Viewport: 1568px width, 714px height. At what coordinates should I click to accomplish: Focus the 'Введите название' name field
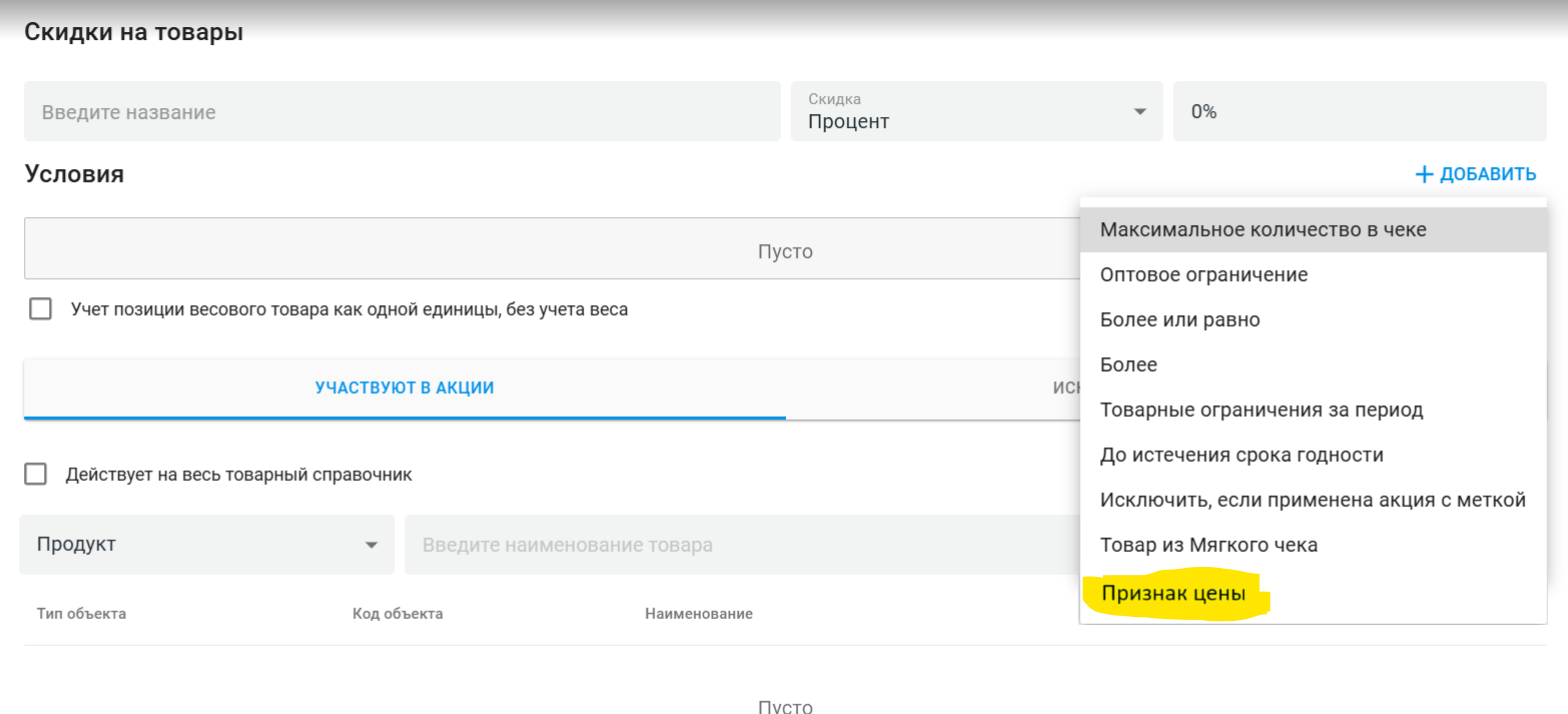(401, 112)
